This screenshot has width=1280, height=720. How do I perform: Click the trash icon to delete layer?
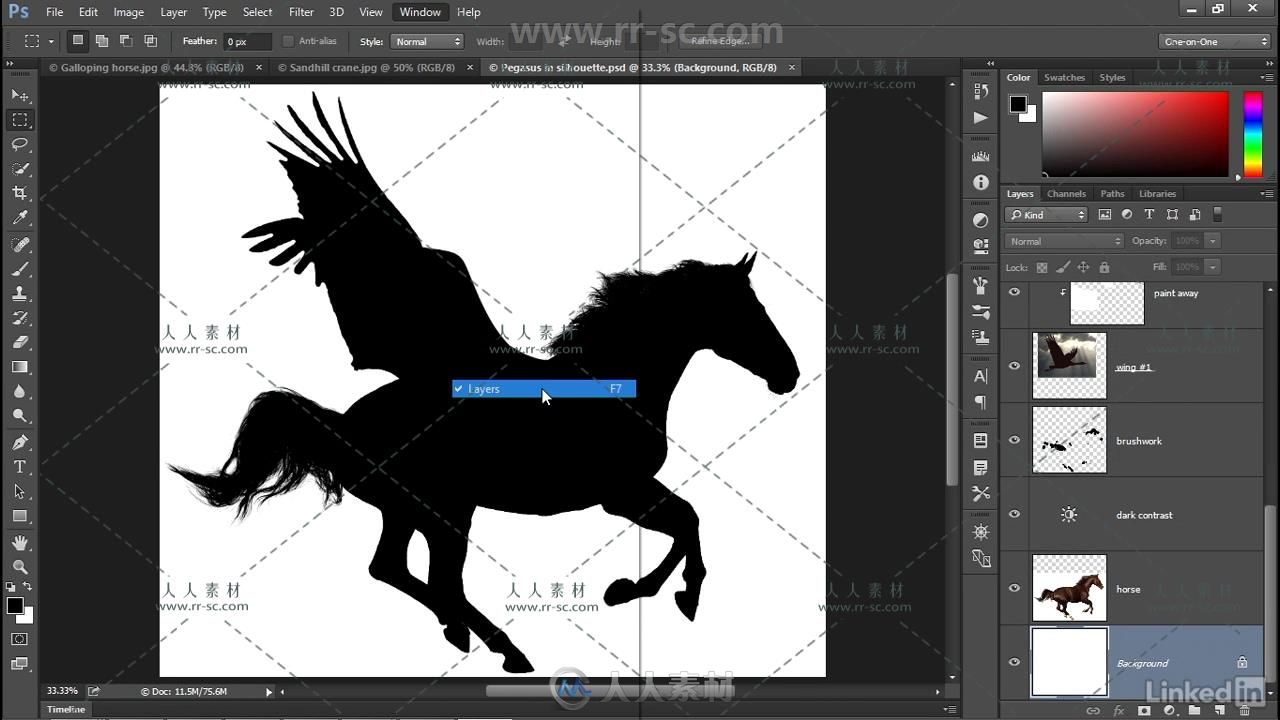tap(1244, 710)
